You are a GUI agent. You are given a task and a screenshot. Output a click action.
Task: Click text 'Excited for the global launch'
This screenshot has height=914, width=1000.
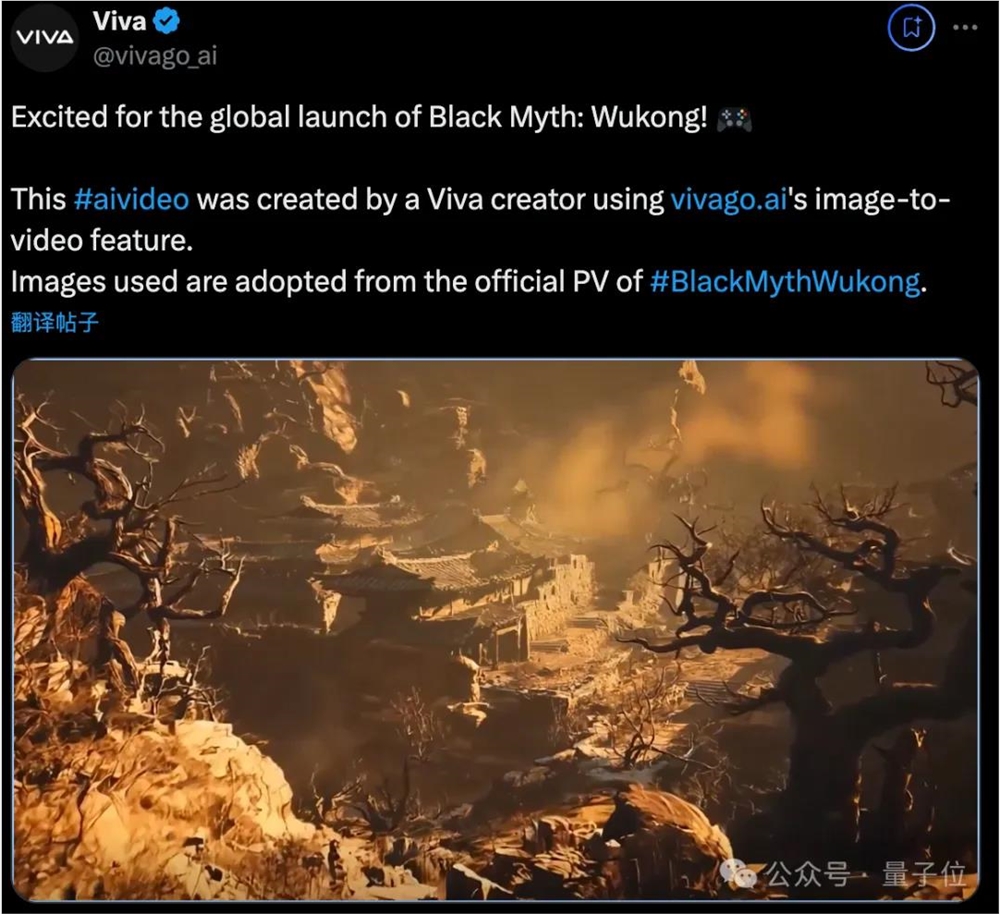(x=198, y=117)
